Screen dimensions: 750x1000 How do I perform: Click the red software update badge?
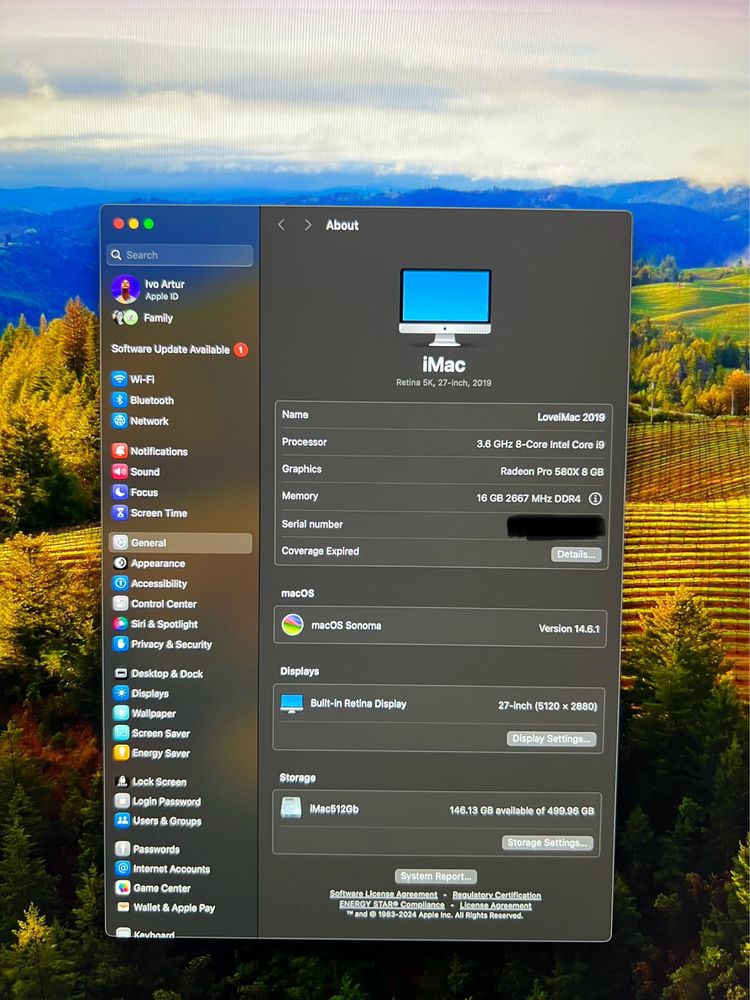coord(241,349)
